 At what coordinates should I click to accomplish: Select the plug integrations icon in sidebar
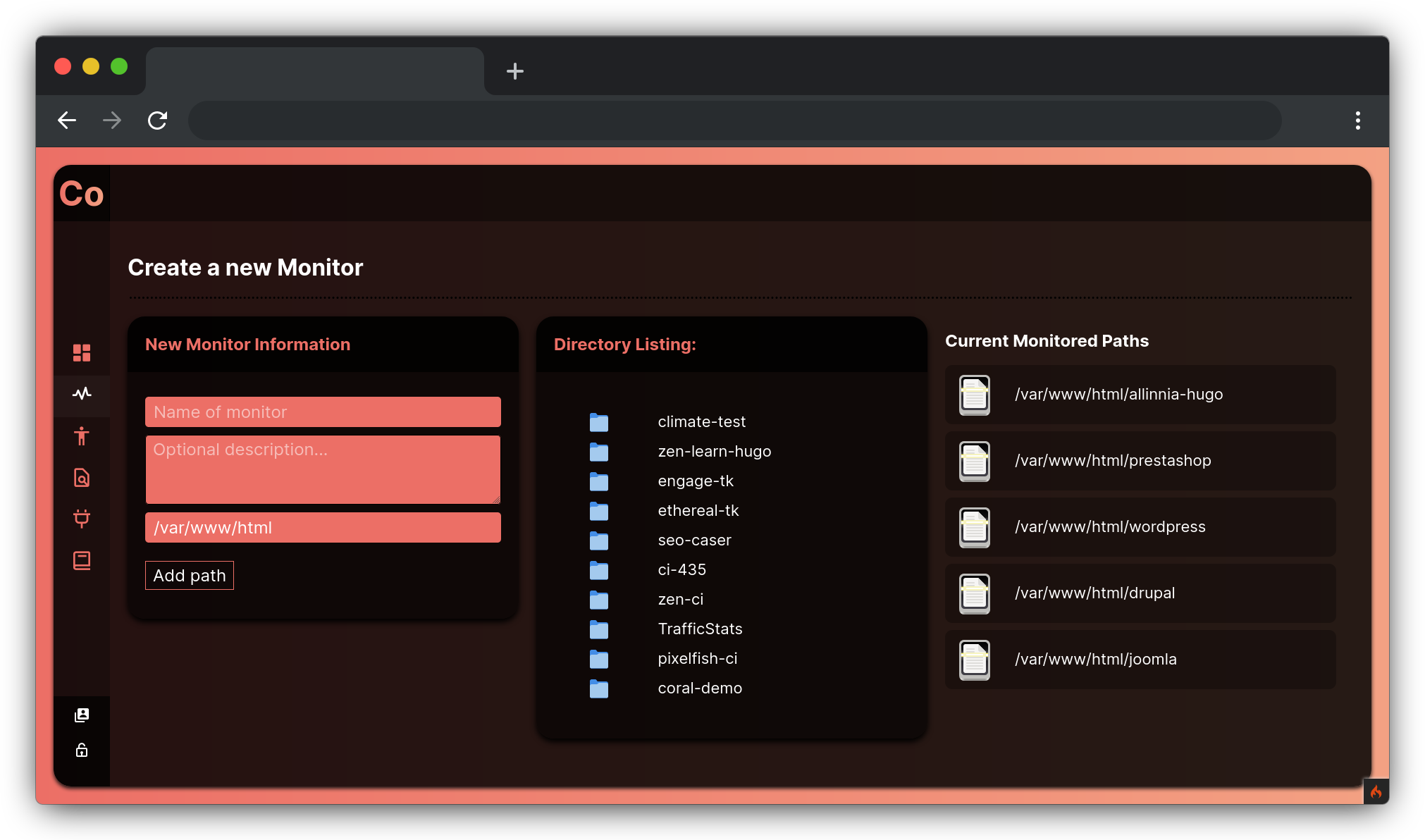click(81, 519)
